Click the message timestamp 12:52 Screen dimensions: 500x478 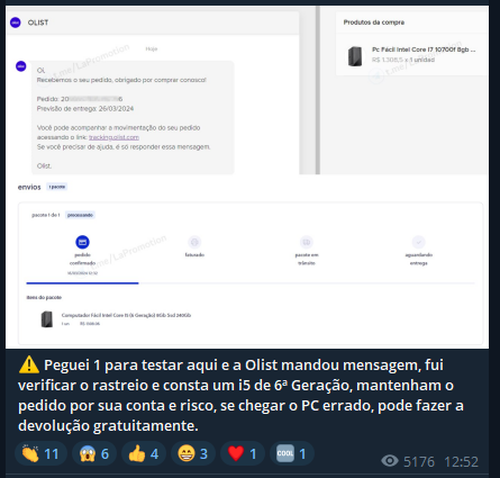(461, 462)
